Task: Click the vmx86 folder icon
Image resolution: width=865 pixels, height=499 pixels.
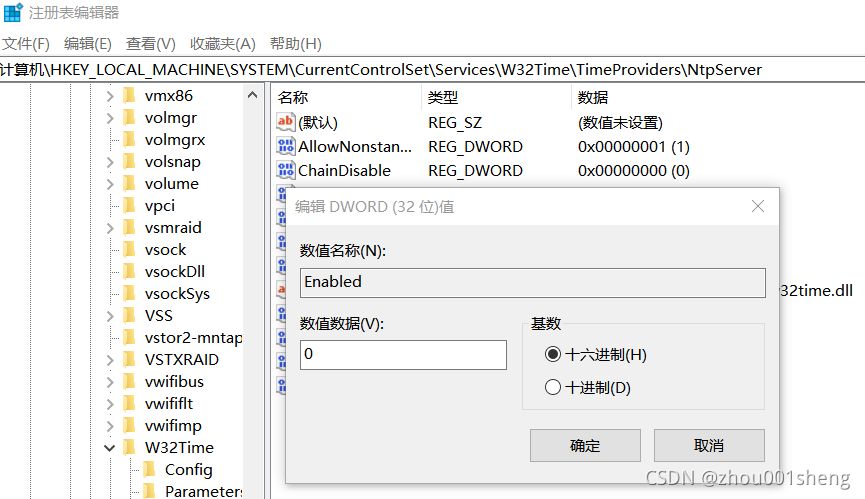Action: tap(130, 95)
